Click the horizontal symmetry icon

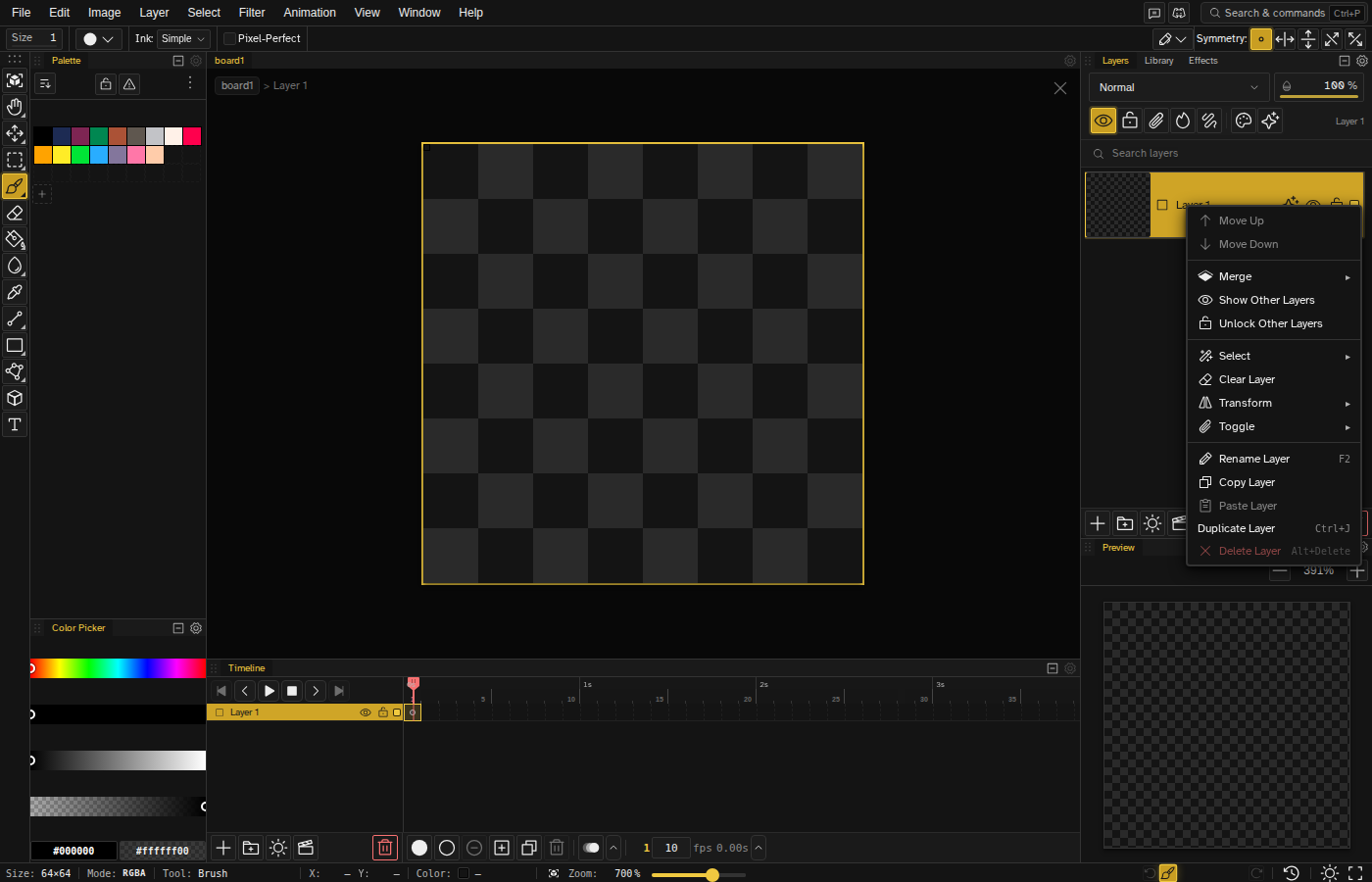coord(1285,39)
